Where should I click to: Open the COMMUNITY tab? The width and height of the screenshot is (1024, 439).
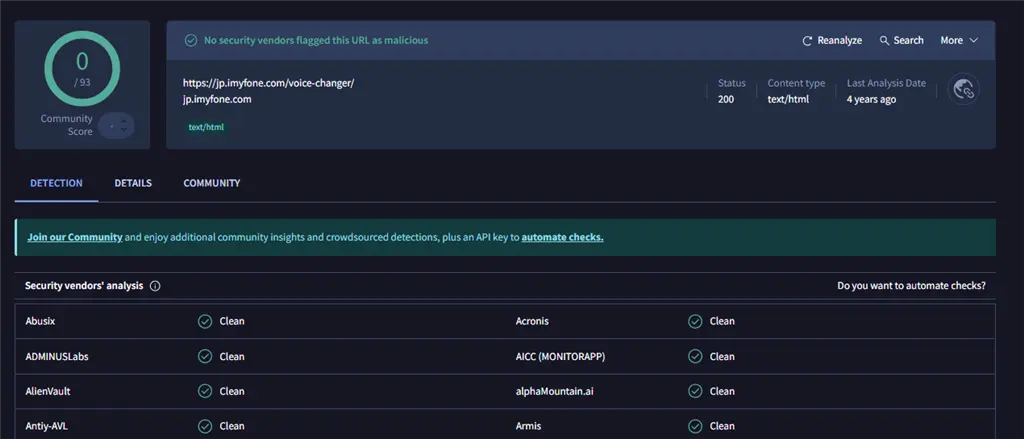click(211, 184)
